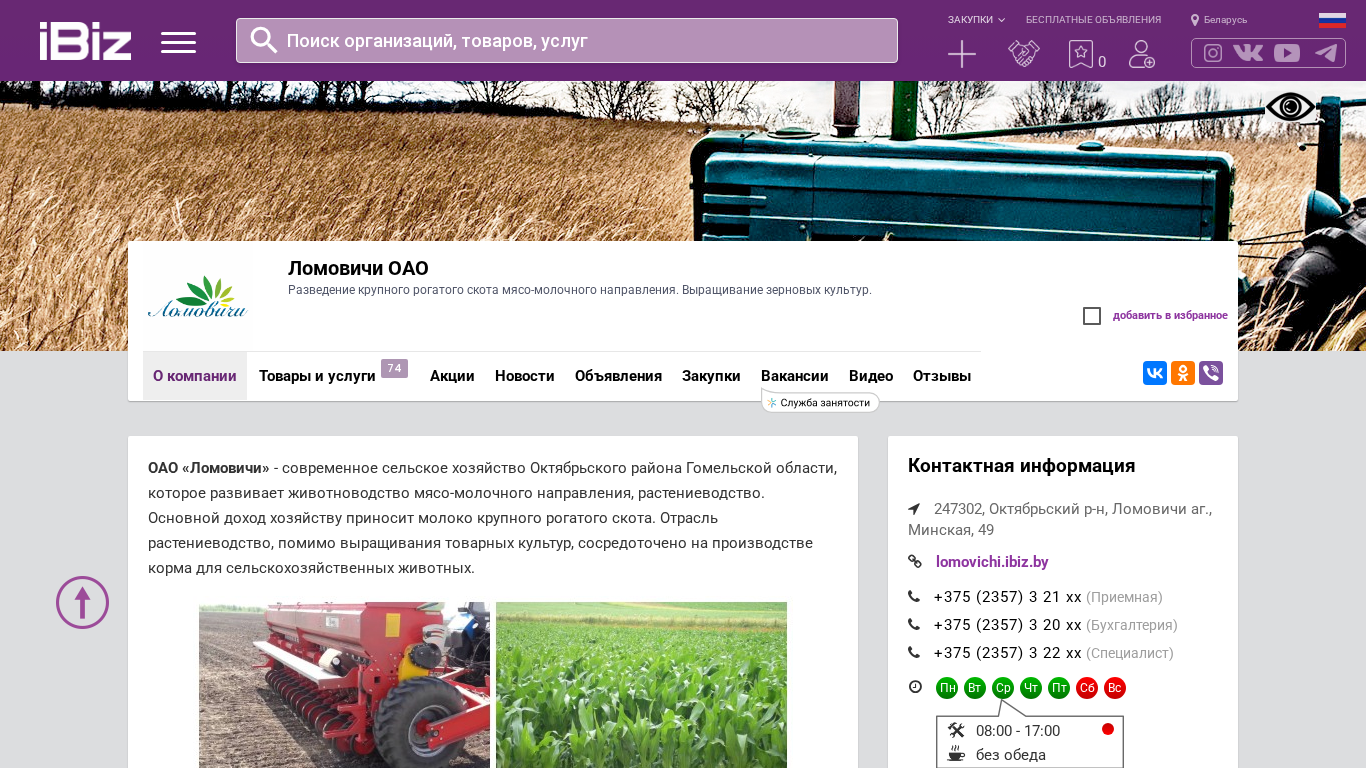This screenshot has width=1366, height=768.
Task: Reveal phone number for Приемная
Action: [1007, 597]
